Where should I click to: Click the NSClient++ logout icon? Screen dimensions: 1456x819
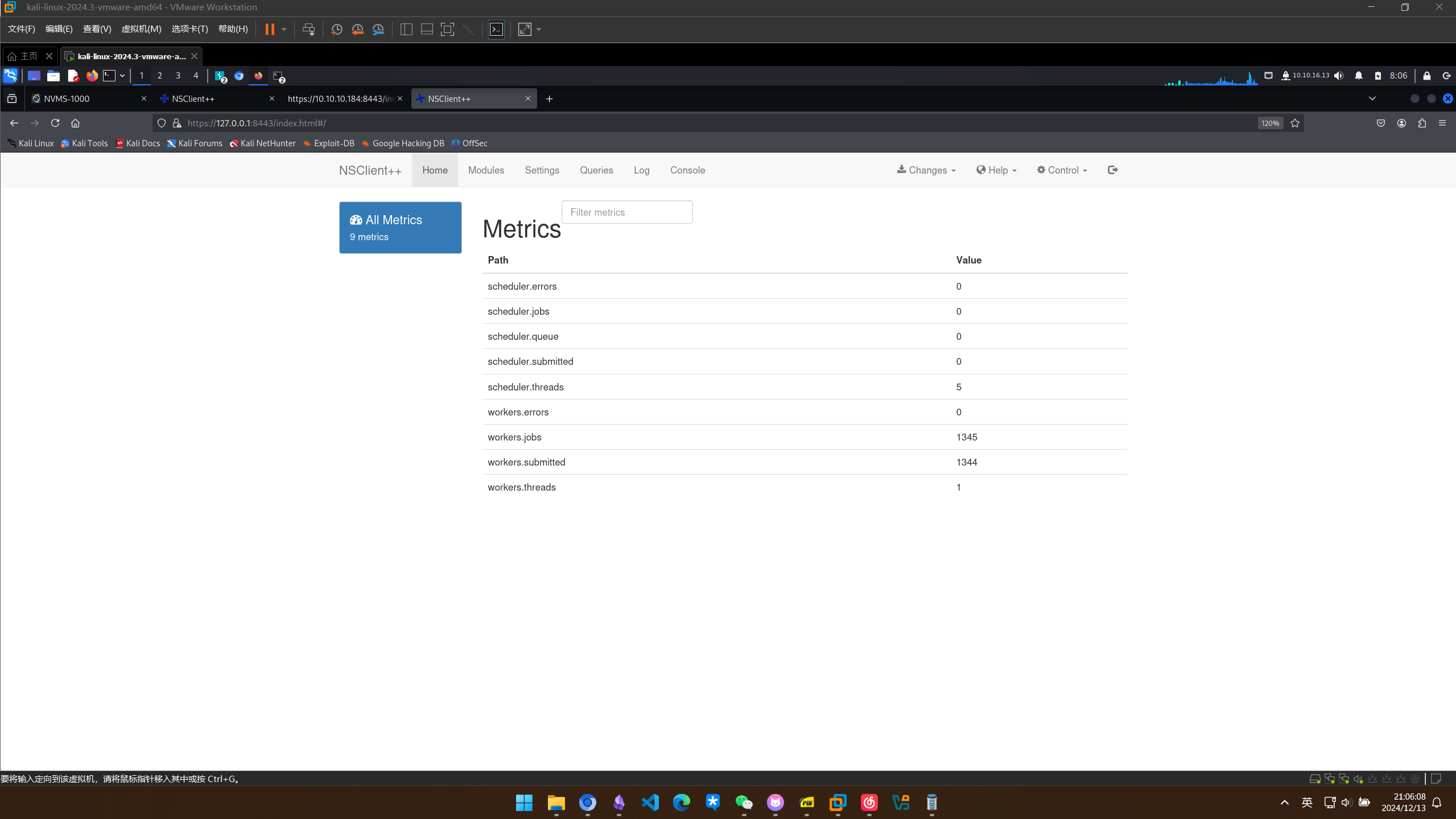(1112, 170)
